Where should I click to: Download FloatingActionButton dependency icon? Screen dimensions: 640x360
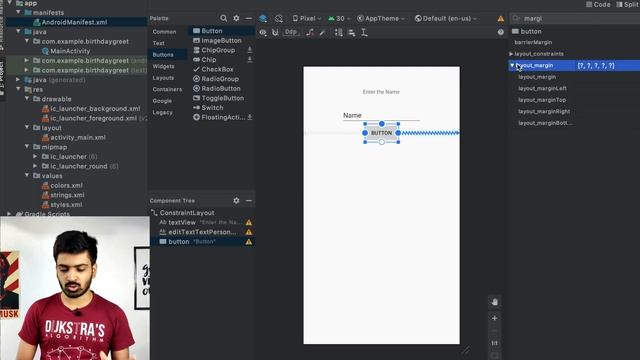tap(250, 117)
